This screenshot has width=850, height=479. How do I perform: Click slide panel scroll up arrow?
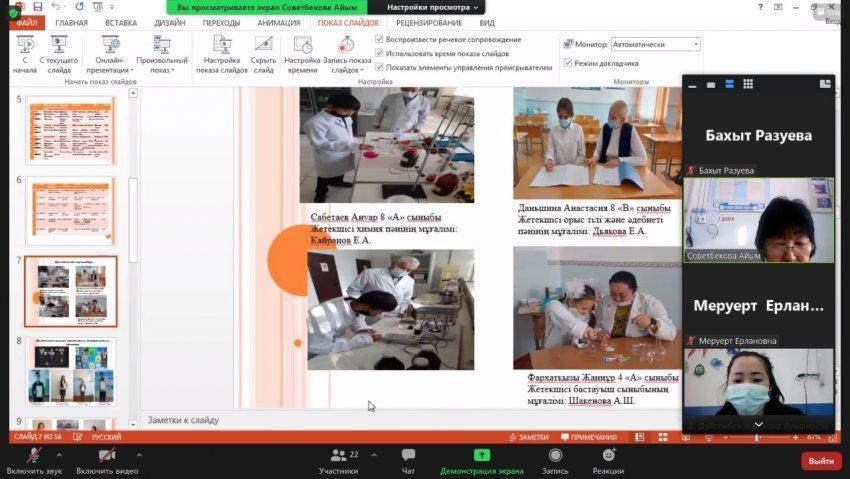click(x=133, y=93)
